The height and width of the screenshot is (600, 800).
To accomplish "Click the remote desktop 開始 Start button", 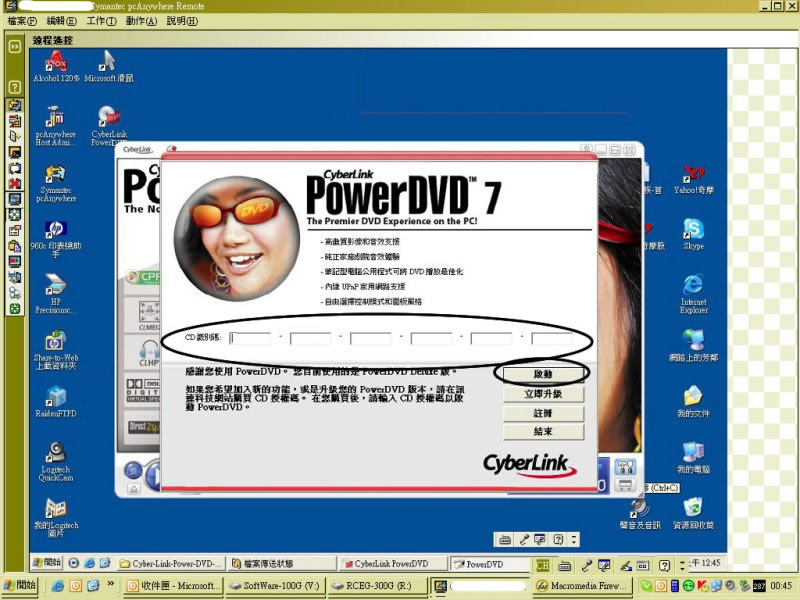I will point(47,563).
